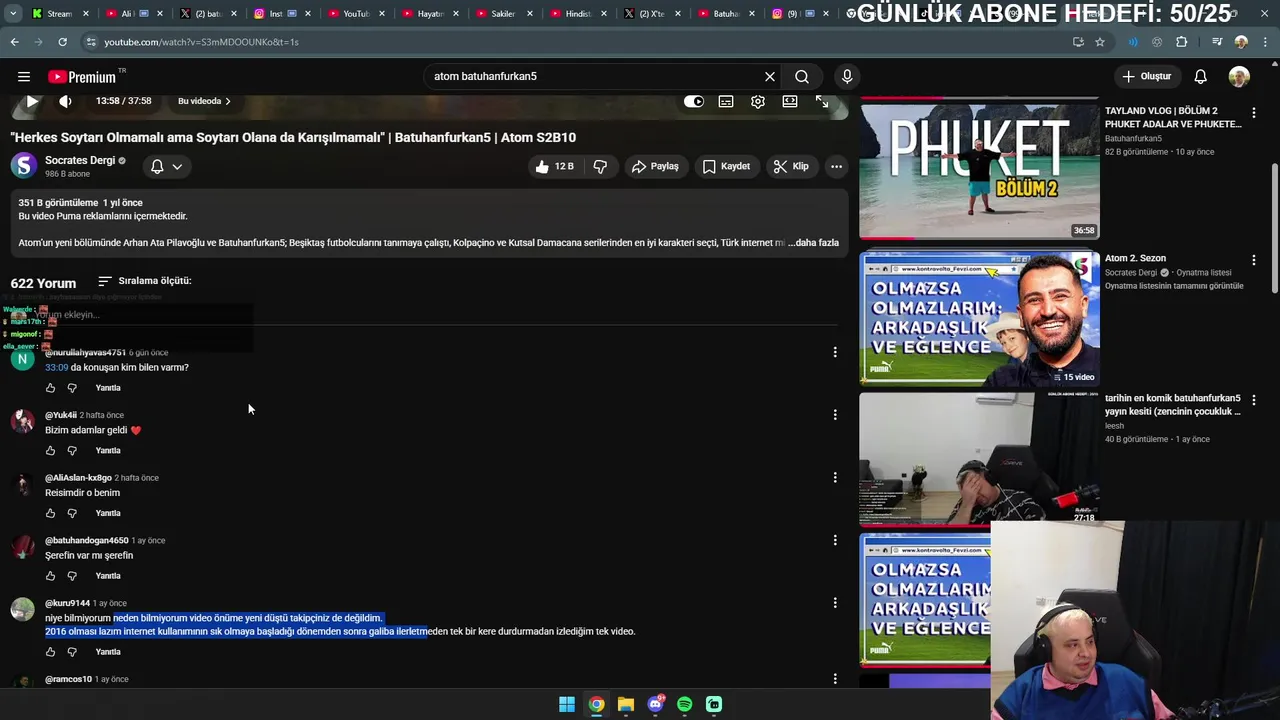Viewport: 1280px width, 720px height.
Task: Dislike the video
Action: click(600, 167)
